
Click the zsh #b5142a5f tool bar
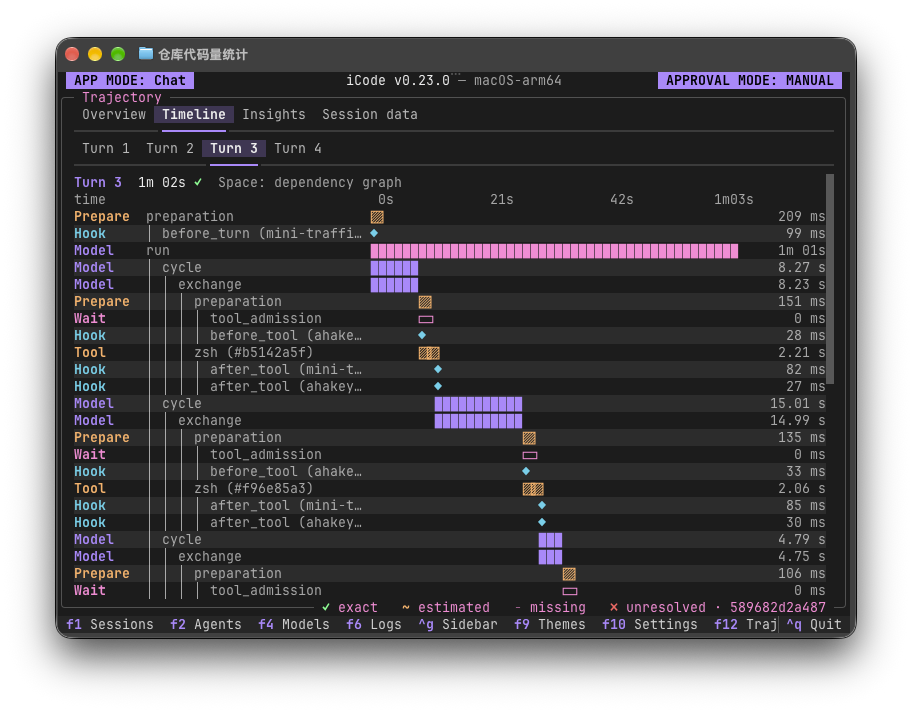pos(429,353)
